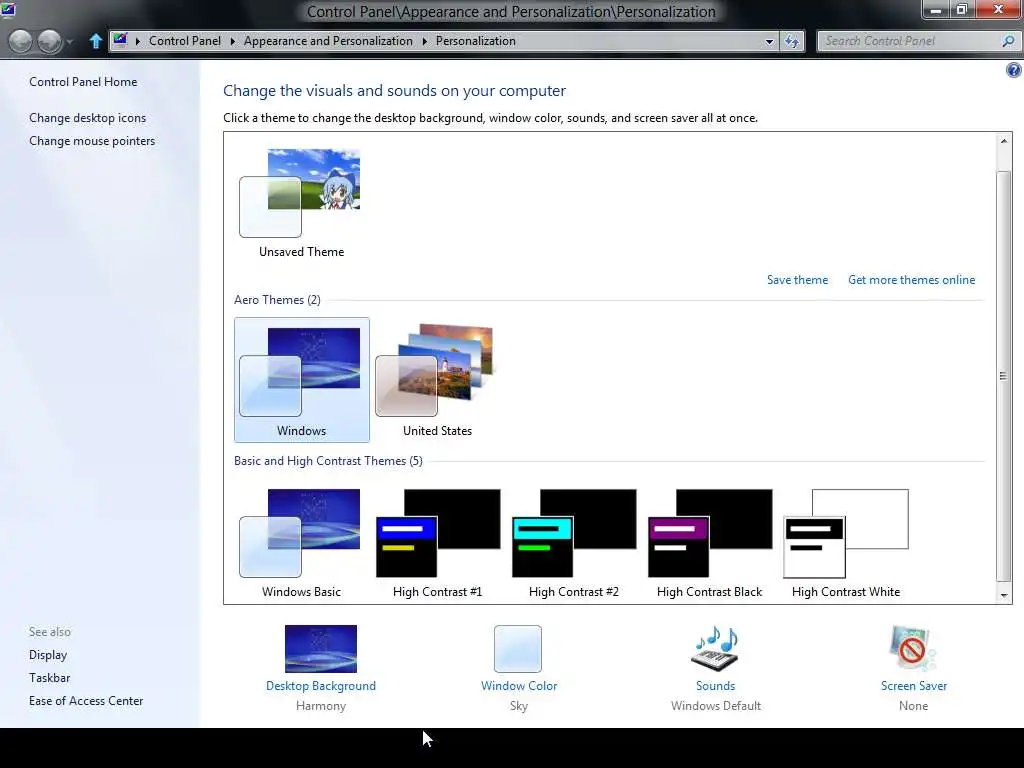Click the theme list scroll up arrow

coord(1004,140)
